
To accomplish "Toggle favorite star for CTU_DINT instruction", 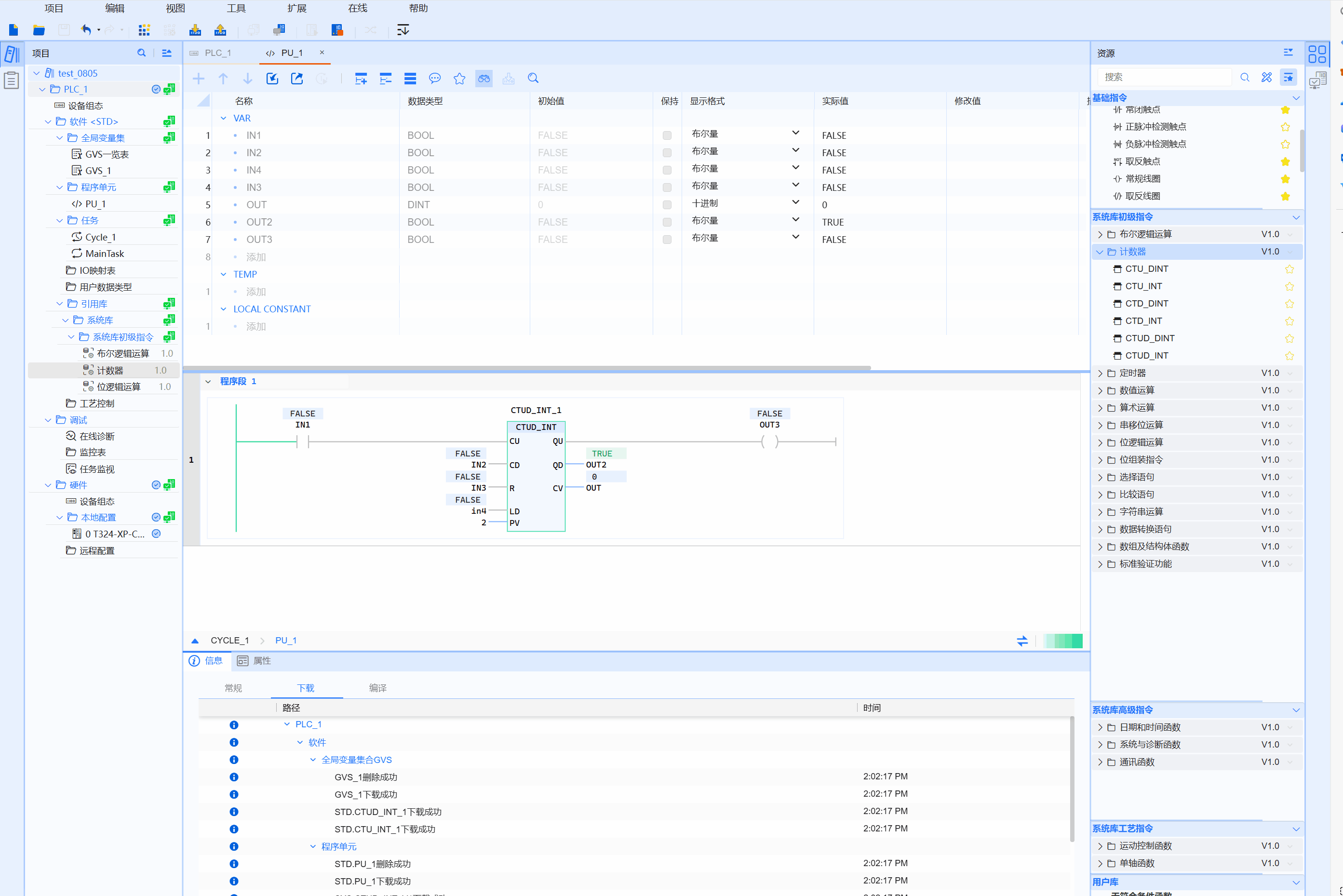I will [x=1289, y=269].
